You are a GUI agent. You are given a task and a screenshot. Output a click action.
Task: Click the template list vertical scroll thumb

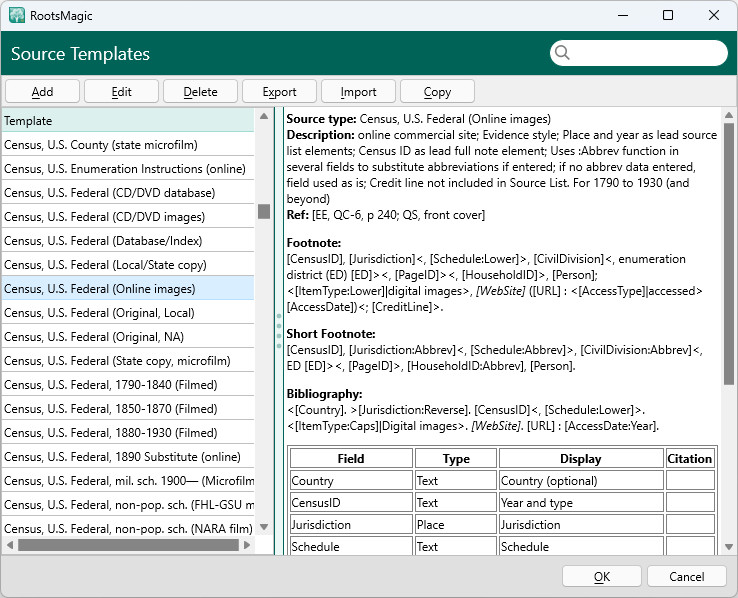click(264, 211)
